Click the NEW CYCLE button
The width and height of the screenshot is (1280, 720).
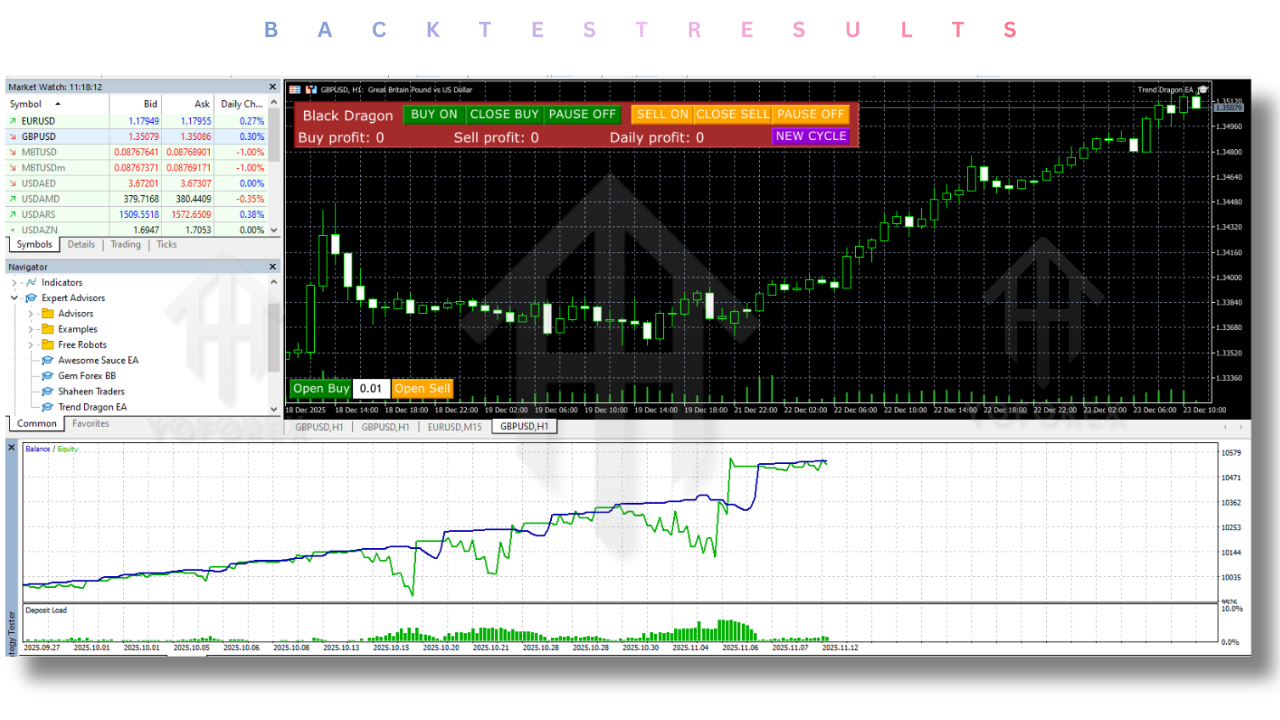(811, 135)
